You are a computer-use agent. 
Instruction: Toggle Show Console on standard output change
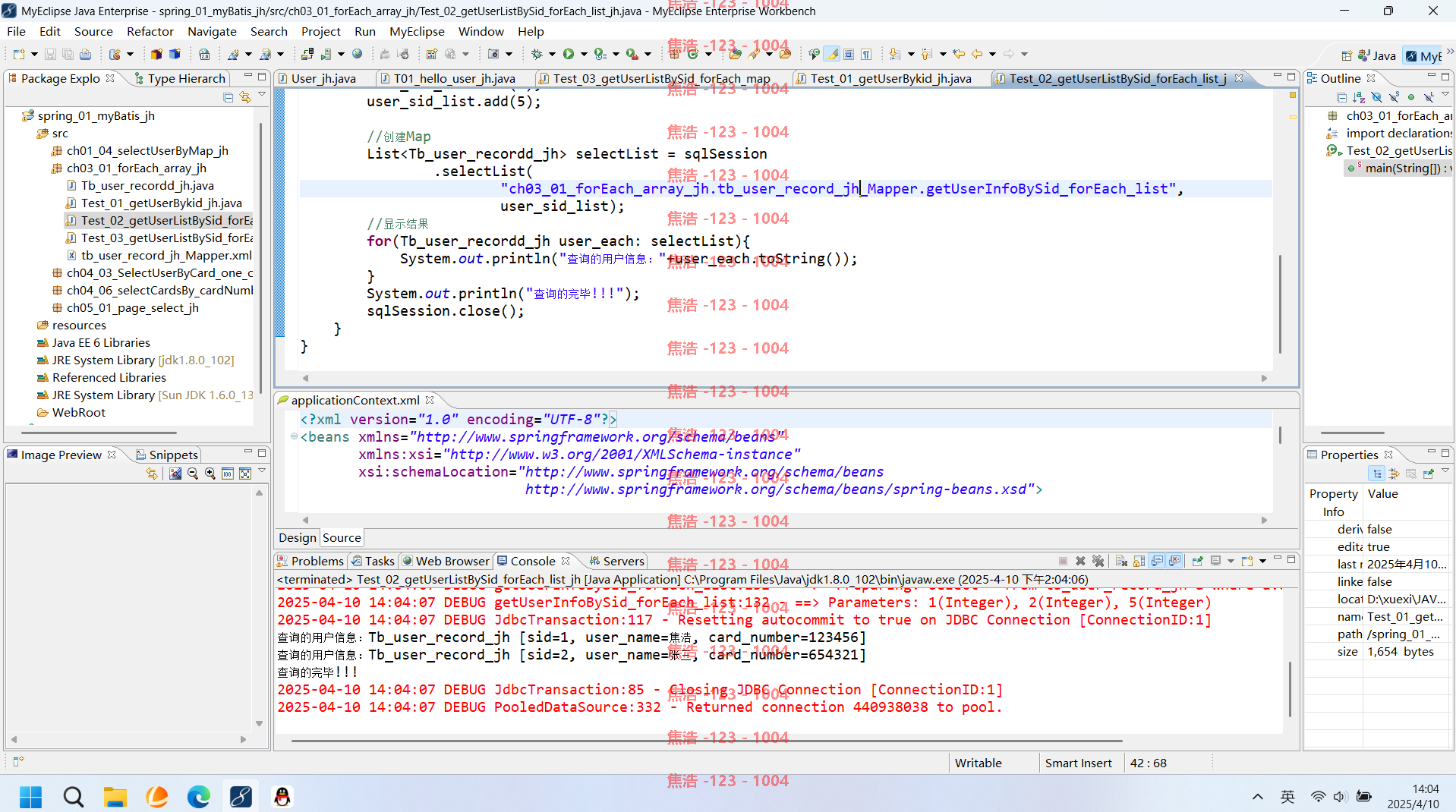tap(1157, 561)
